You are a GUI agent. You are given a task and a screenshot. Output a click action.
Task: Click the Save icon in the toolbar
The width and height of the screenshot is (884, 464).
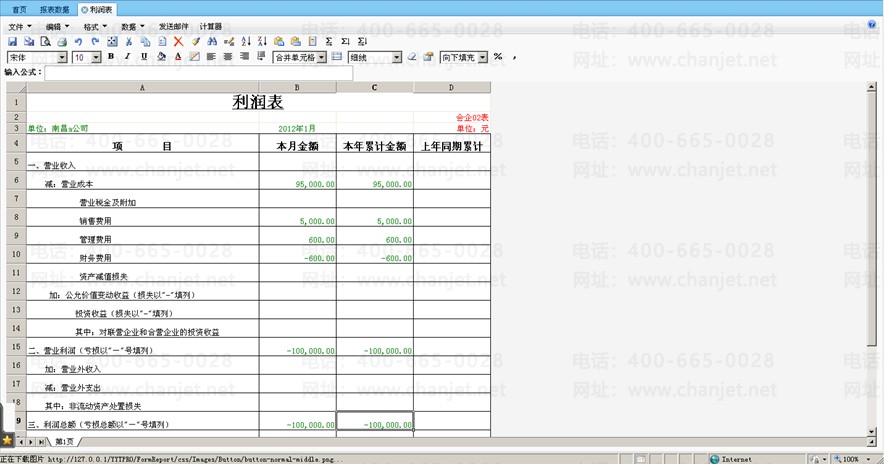(13, 42)
